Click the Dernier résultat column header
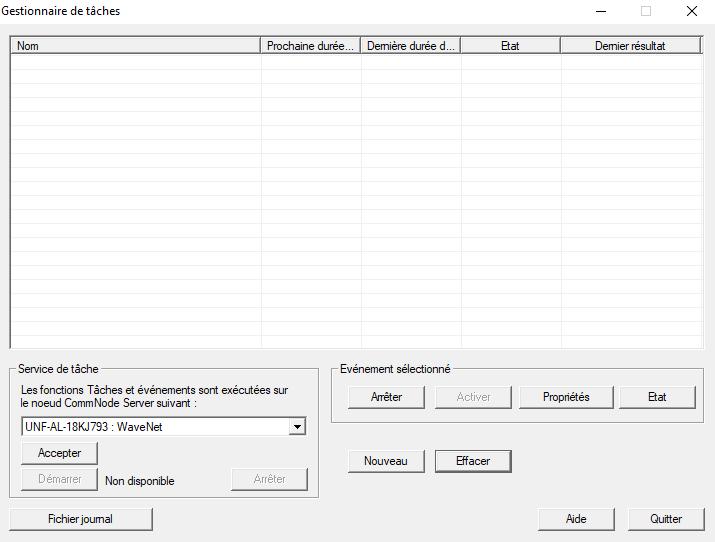The width and height of the screenshot is (715, 542). click(x=630, y=46)
